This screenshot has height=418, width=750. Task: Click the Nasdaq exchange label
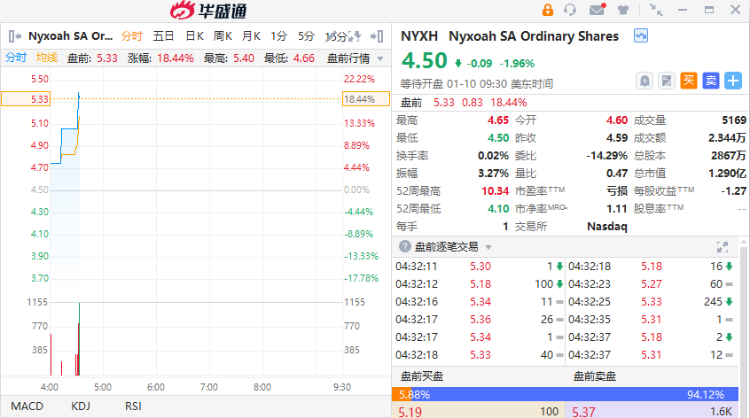(x=607, y=226)
